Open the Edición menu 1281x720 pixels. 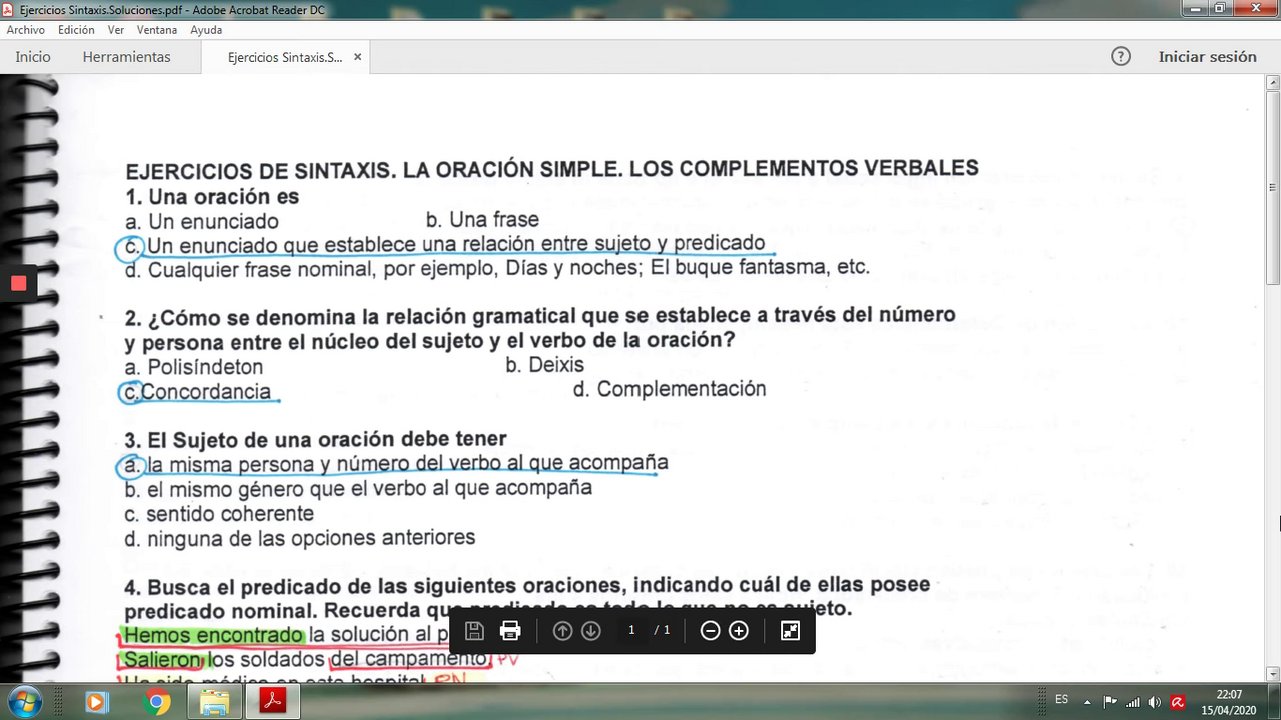[76, 30]
